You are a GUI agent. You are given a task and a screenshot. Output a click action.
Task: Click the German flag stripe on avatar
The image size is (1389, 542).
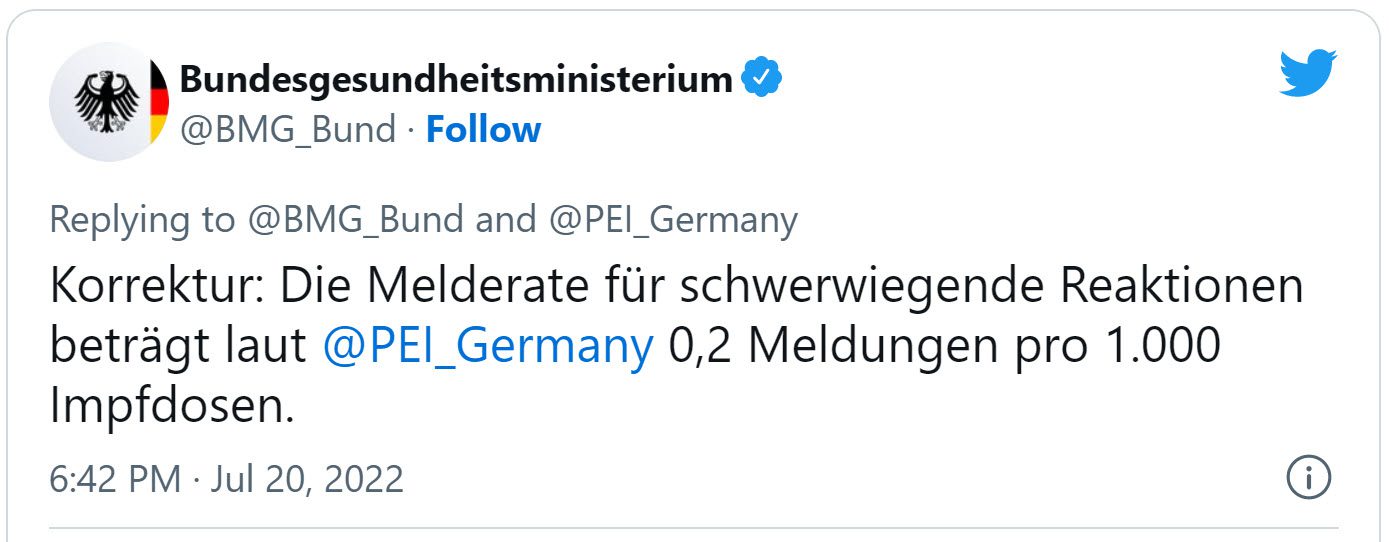[x=158, y=102]
